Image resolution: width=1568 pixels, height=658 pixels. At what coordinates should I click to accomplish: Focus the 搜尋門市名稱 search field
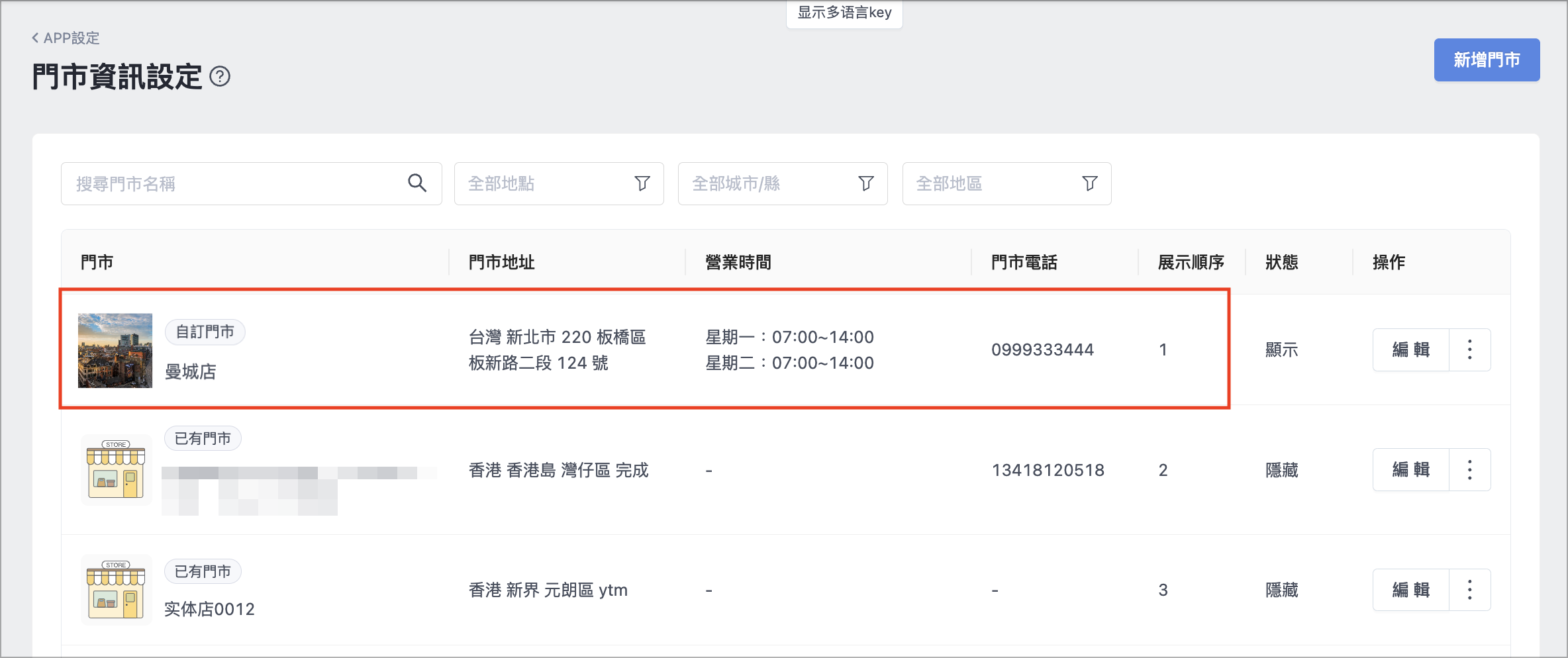[251, 183]
